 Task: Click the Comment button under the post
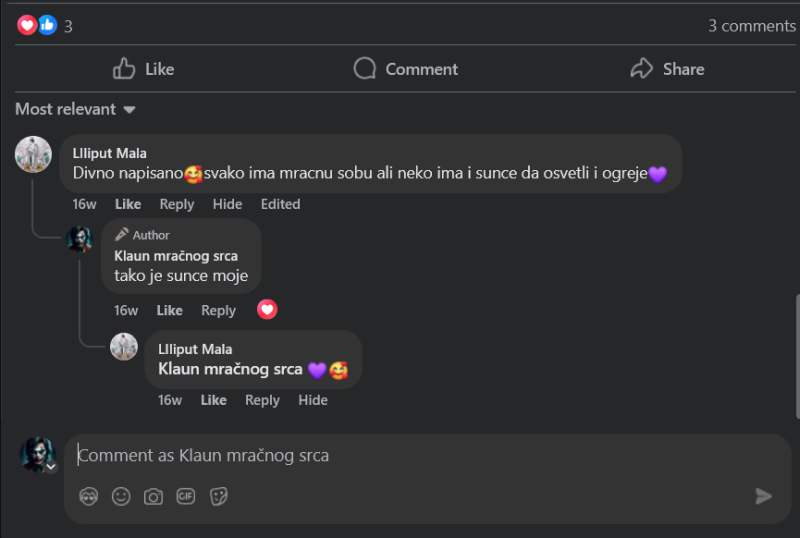(406, 69)
